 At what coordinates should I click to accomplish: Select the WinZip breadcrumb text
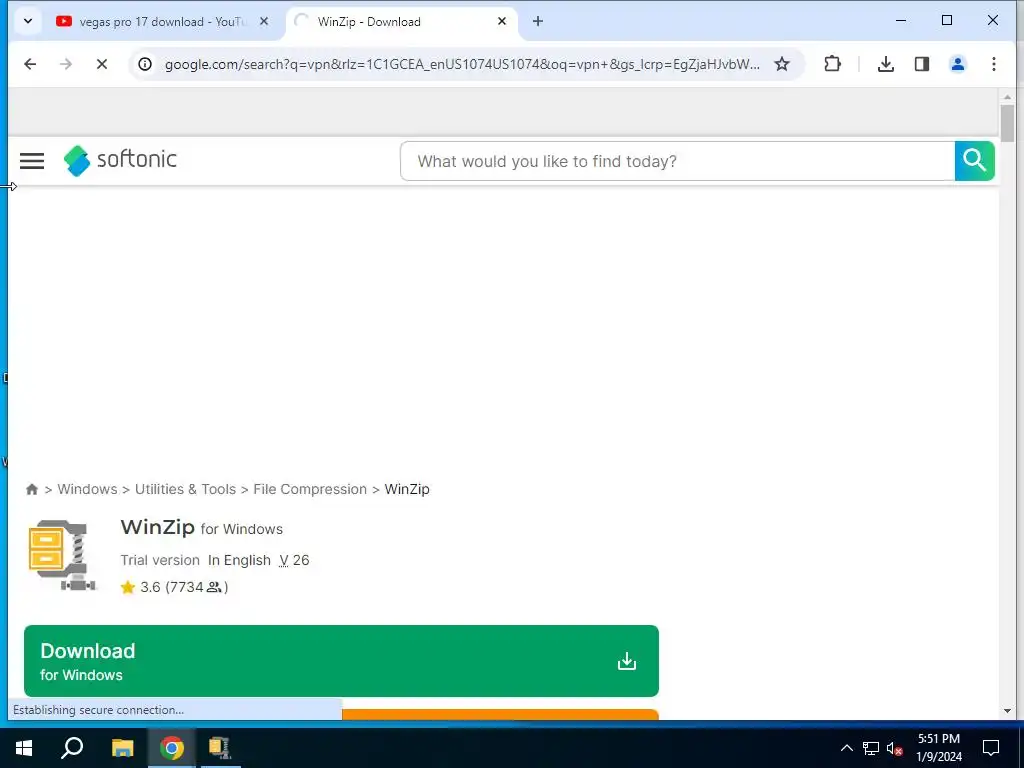(407, 489)
